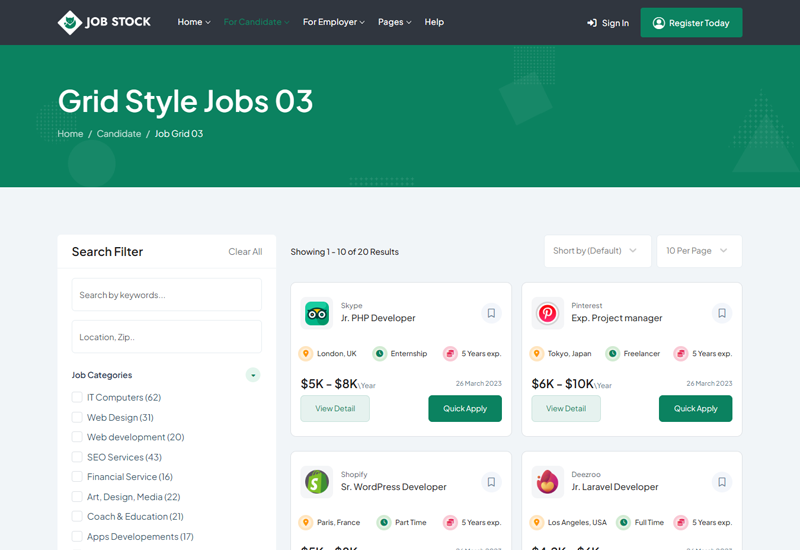Screen dimensions: 800x550
Task: Click the Job Grid 03 breadcrumb text
Action: 179,134
